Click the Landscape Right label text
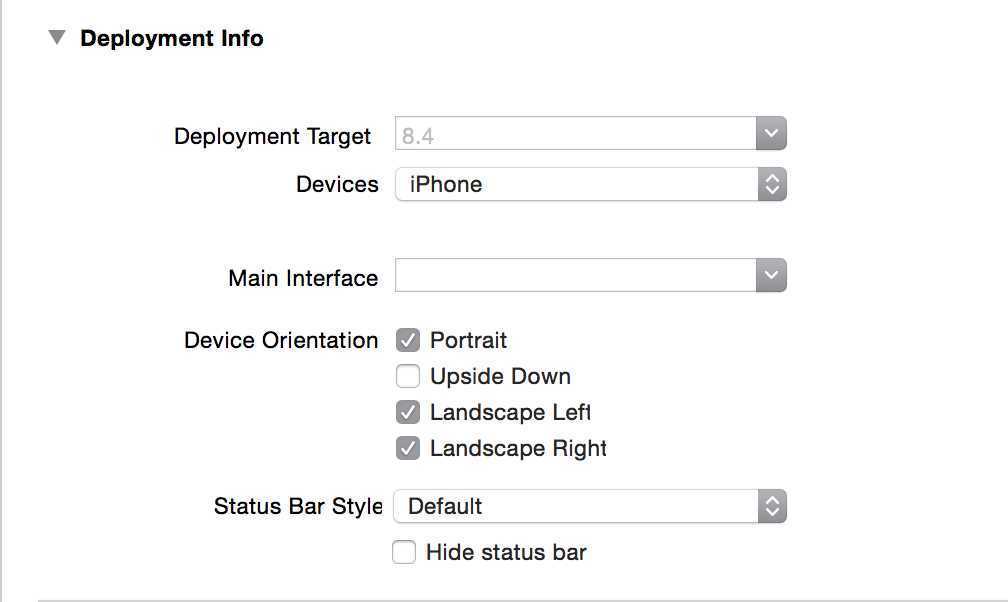The width and height of the screenshot is (1008, 602). click(x=518, y=448)
